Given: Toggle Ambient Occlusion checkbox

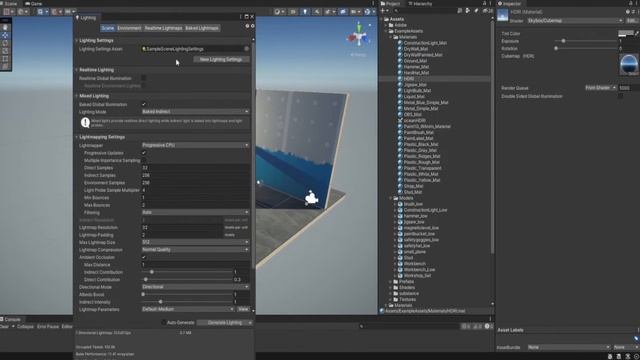Looking at the screenshot, I should point(144,257).
